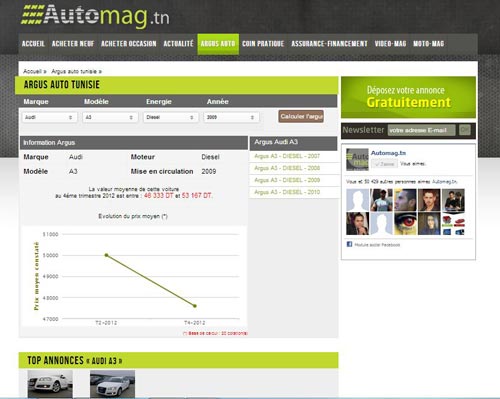Click the Facebook J'aime like button
The height and width of the screenshot is (399, 500).
(x=384, y=164)
